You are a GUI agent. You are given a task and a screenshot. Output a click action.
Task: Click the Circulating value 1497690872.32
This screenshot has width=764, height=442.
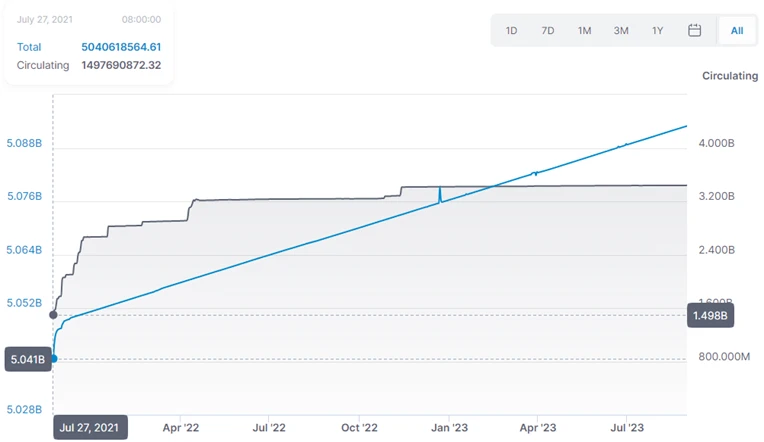pos(121,65)
